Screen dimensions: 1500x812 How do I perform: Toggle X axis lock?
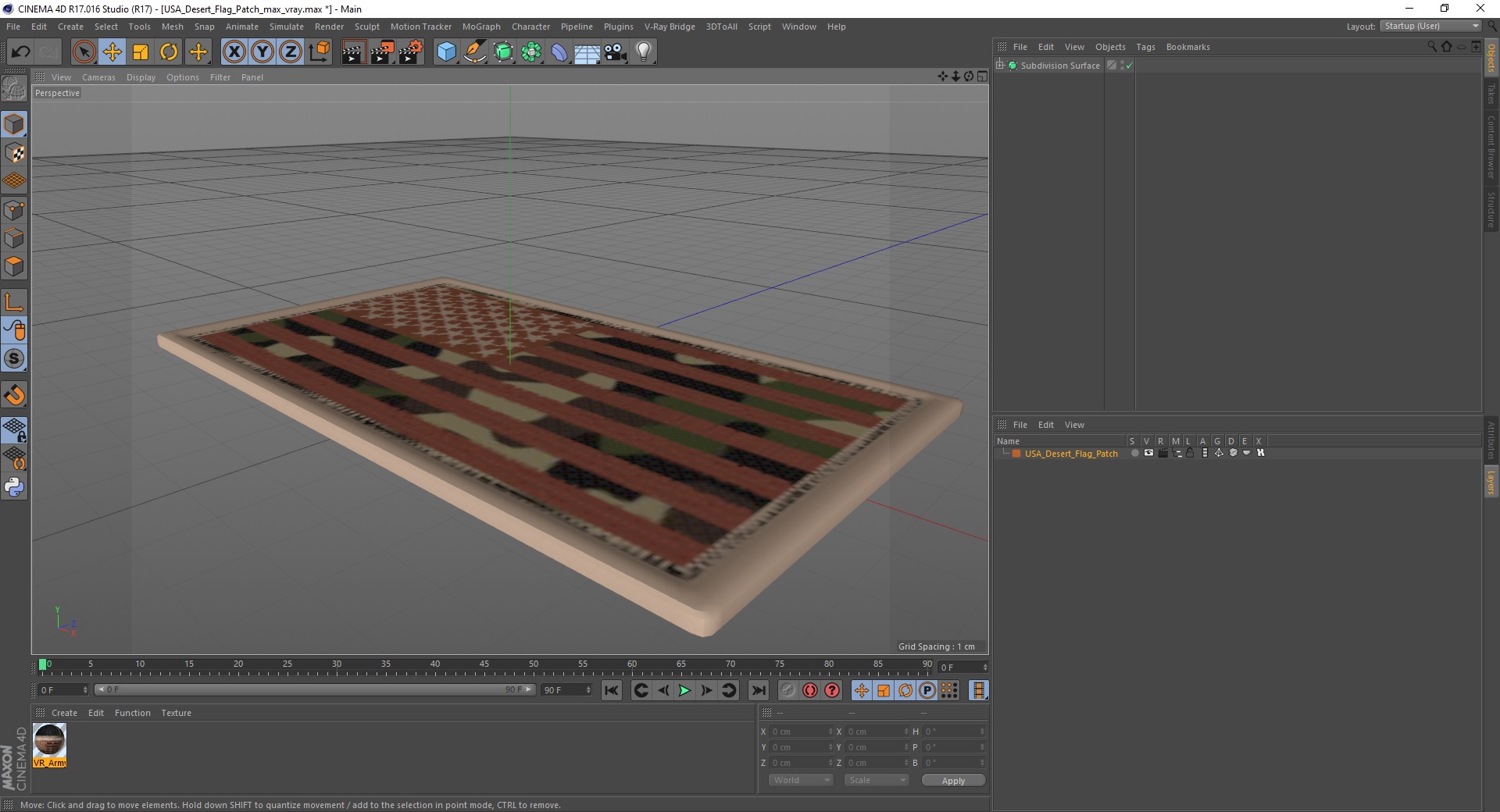[x=234, y=52]
